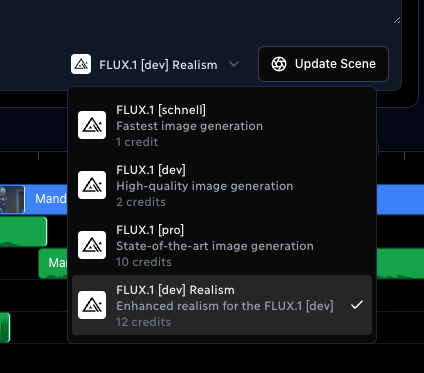Click the clip thumbnail on blue track
The image size is (424, 373).
12,199
